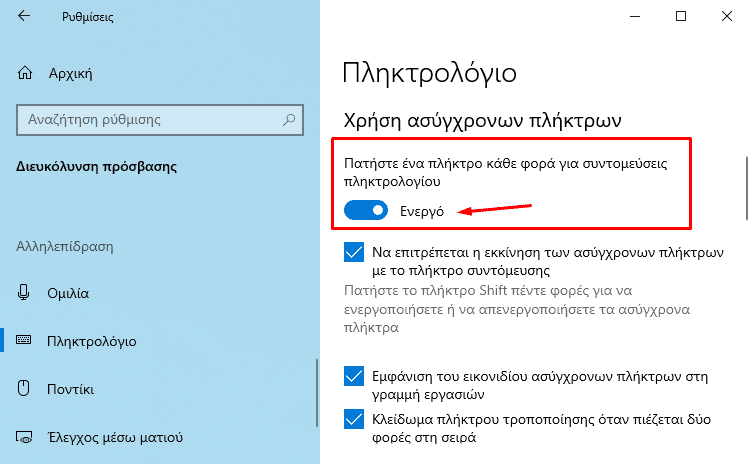Click the Ποντίκι mouse icon
The image size is (750, 464).
pyautogui.click(x=23, y=388)
